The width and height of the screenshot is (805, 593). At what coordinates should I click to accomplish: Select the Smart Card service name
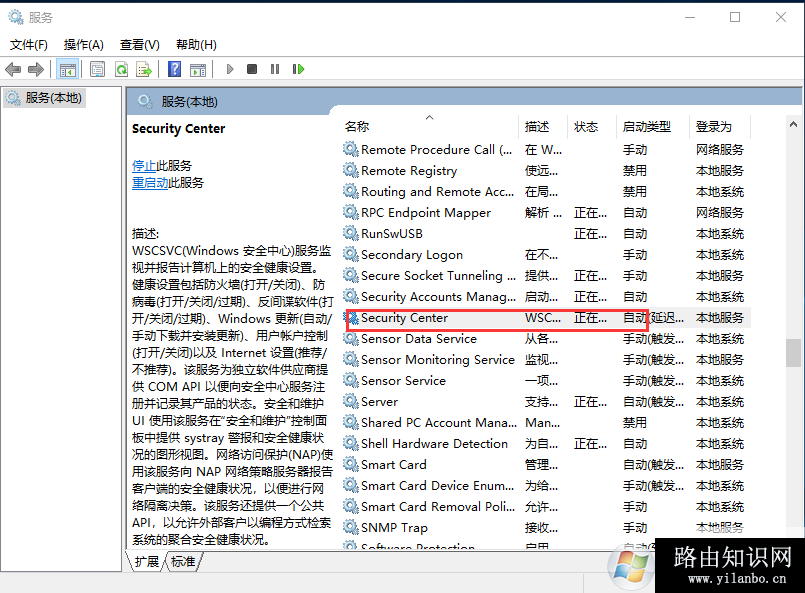point(394,465)
